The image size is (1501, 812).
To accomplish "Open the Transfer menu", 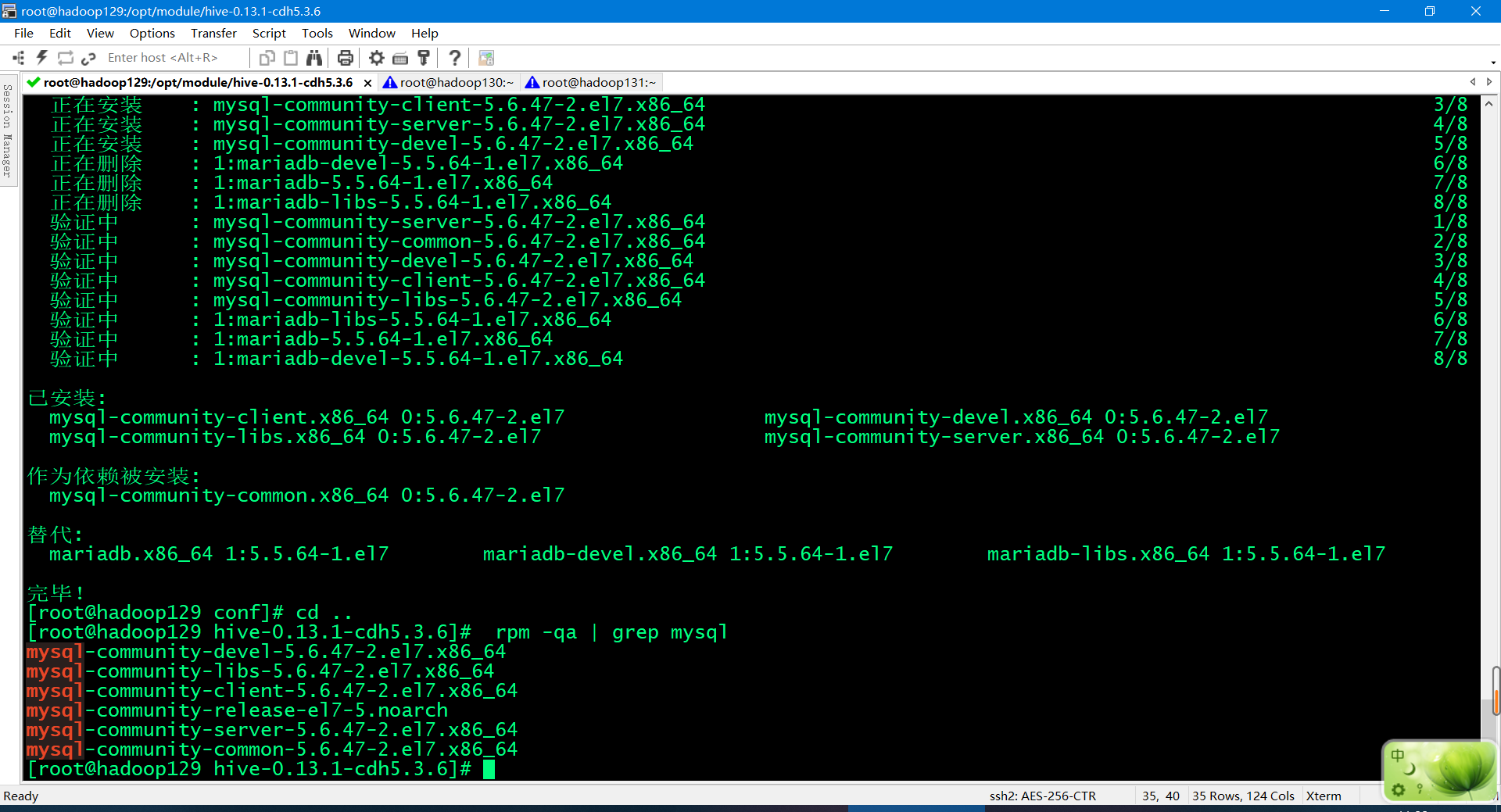I will (213, 33).
